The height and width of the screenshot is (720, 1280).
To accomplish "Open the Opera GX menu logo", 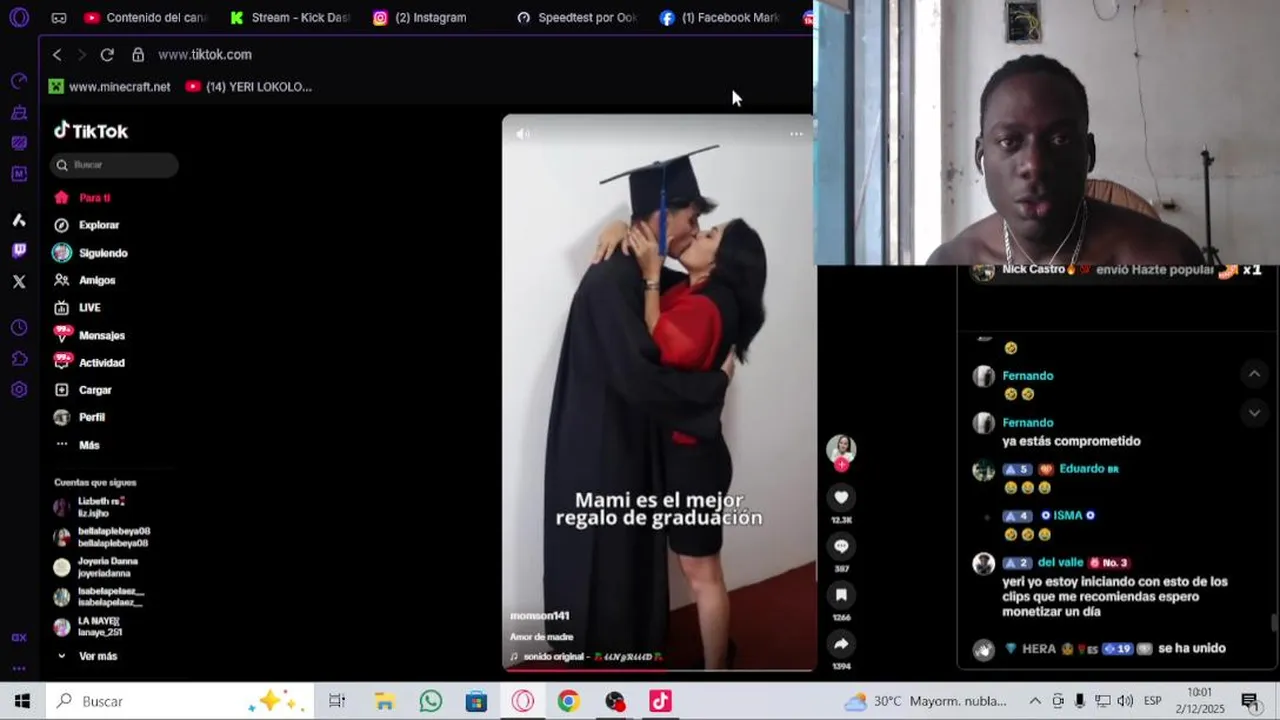I will tap(19, 17).
